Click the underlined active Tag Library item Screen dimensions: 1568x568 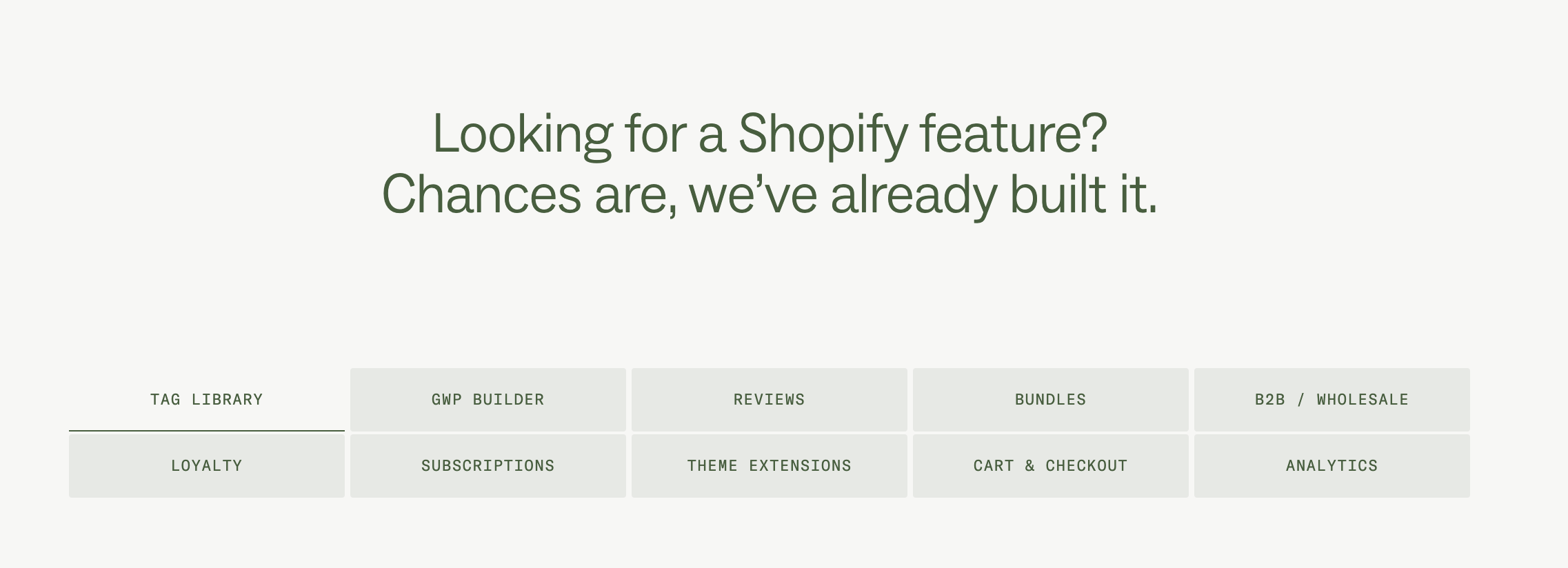coord(206,400)
